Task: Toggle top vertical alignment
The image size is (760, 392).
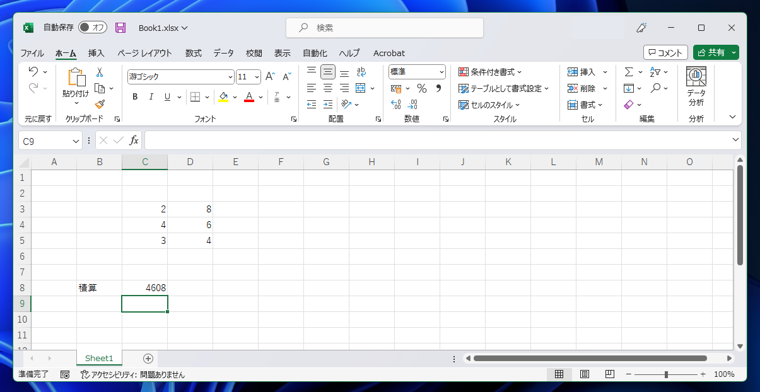Action: pos(312,72)
